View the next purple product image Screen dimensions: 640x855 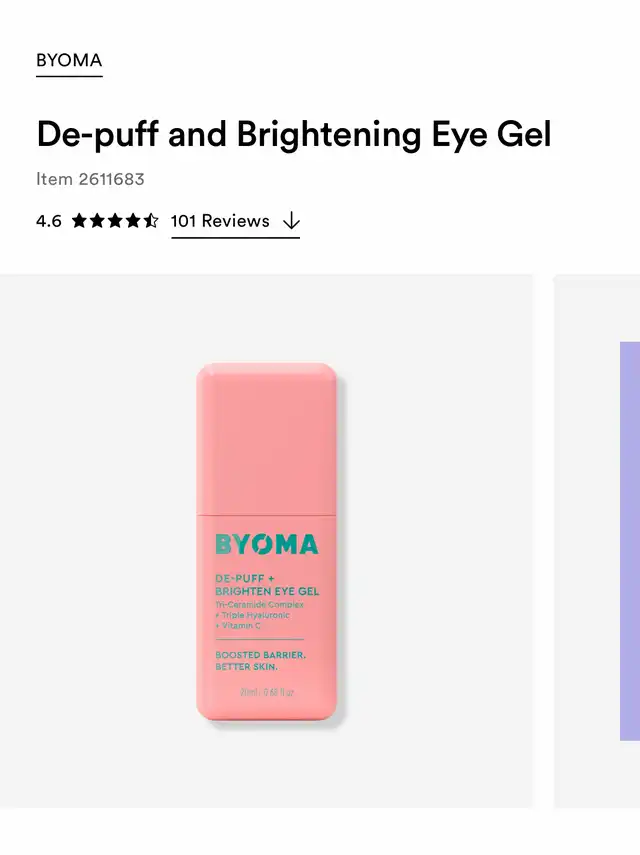pyautogui.click(x=597, y=541)
